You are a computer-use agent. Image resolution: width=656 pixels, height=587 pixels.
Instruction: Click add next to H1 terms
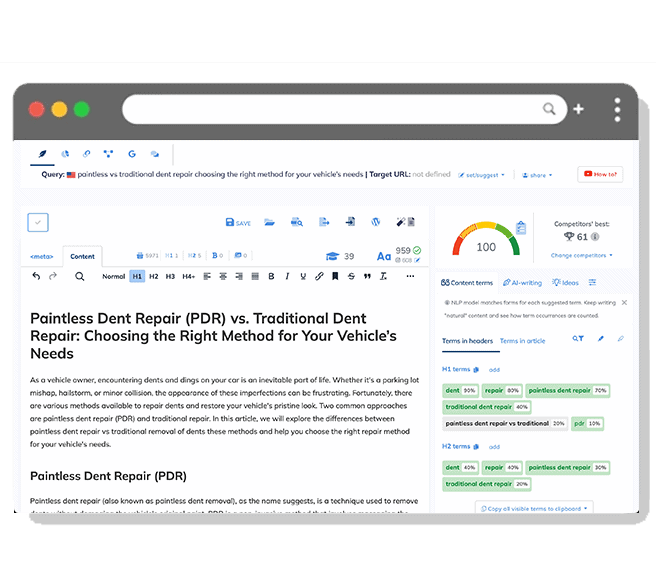(494, 370)
